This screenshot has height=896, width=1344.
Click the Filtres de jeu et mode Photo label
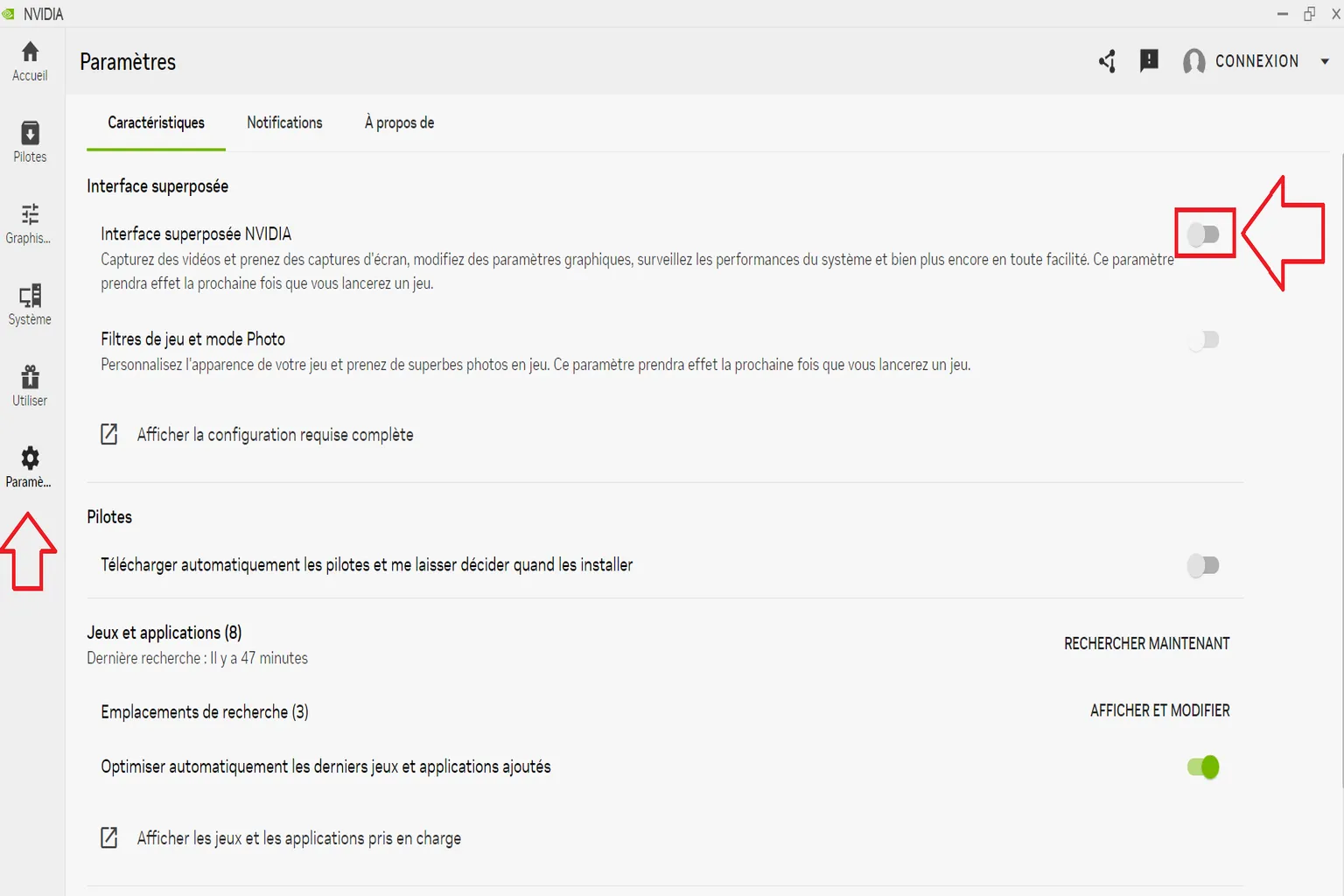tap(192, 339)
